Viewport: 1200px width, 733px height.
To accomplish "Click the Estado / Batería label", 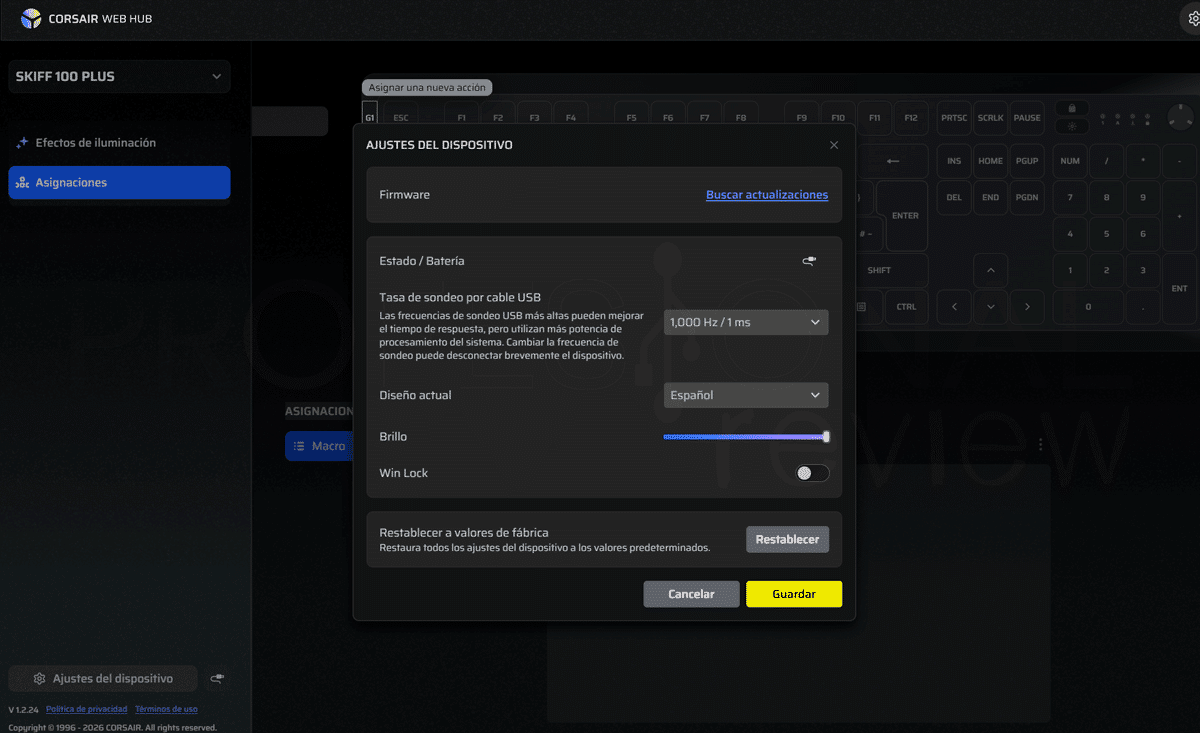I will click(422, 261).
